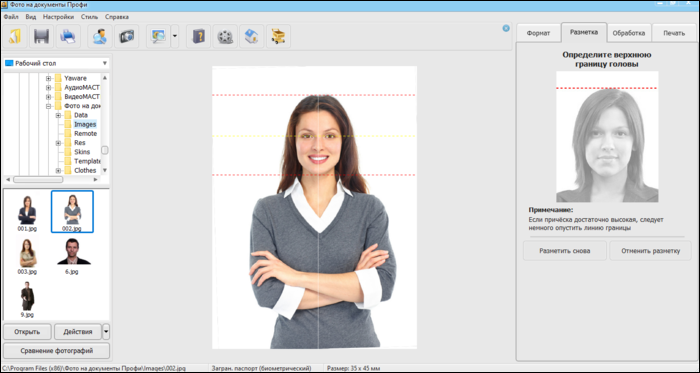Screen dimensions: 700x373
Task: Select the 9.jpg thumbnail
Action: coord(27,299)
